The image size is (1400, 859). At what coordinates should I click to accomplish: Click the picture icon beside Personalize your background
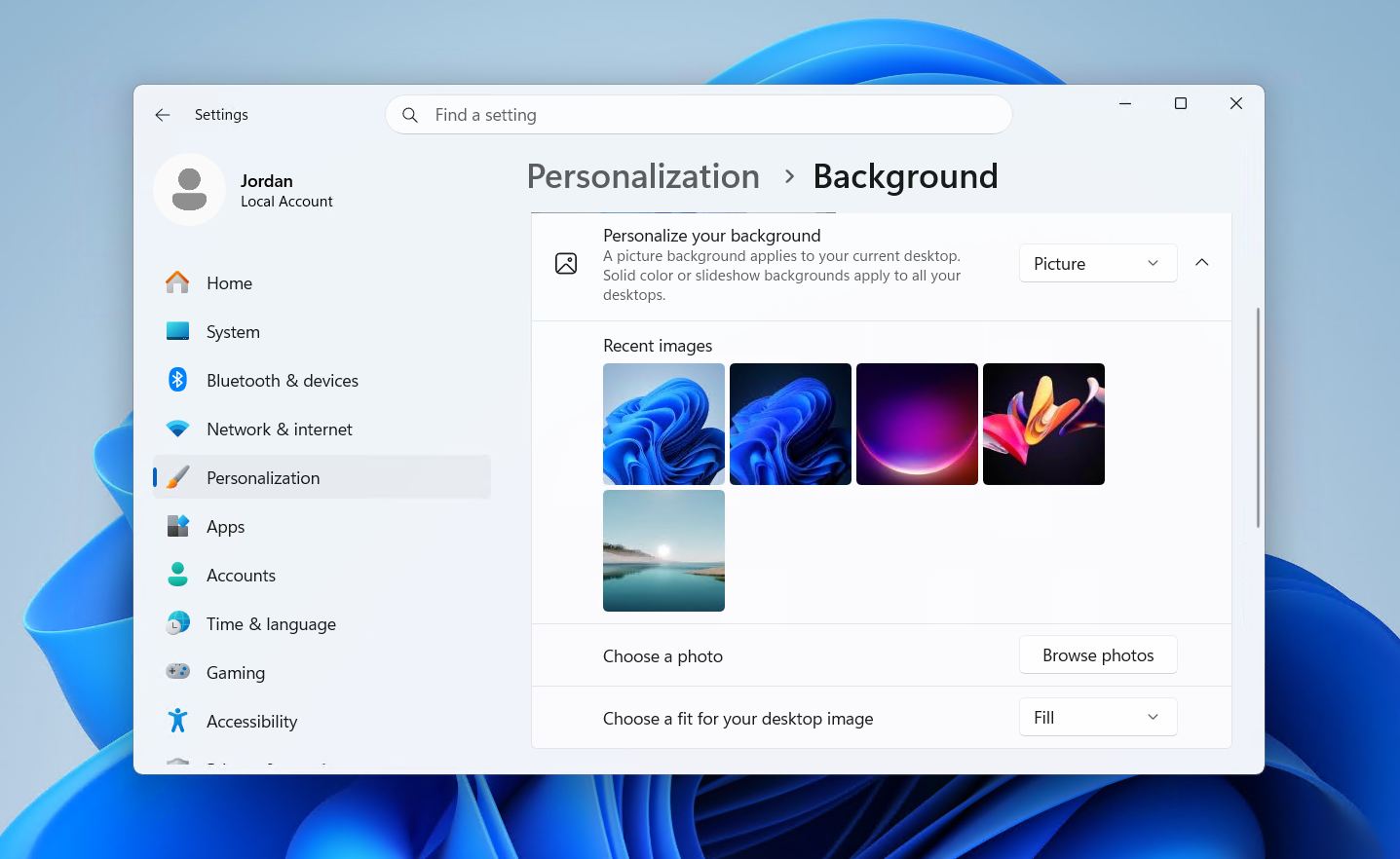pos(566,264)
